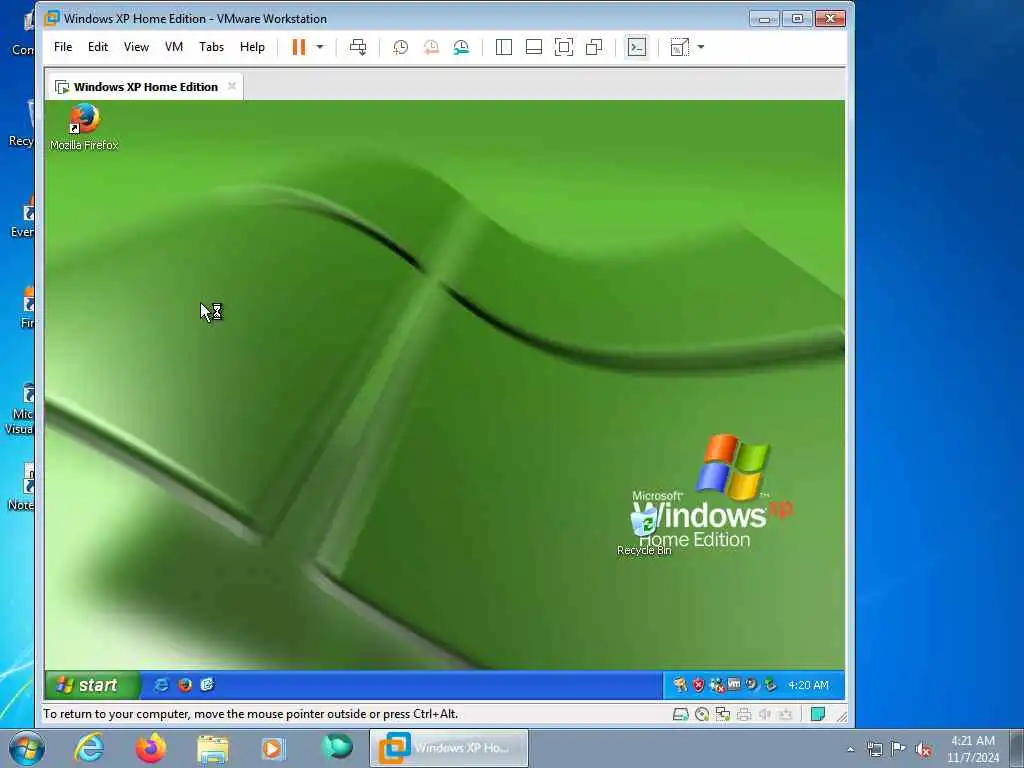Open Windows Explorer from the taskbar

point(213,748)
